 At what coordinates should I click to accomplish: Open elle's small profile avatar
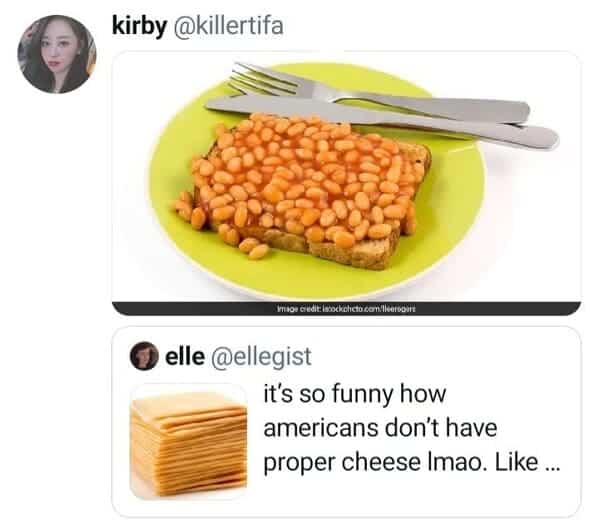click(144, 356)
